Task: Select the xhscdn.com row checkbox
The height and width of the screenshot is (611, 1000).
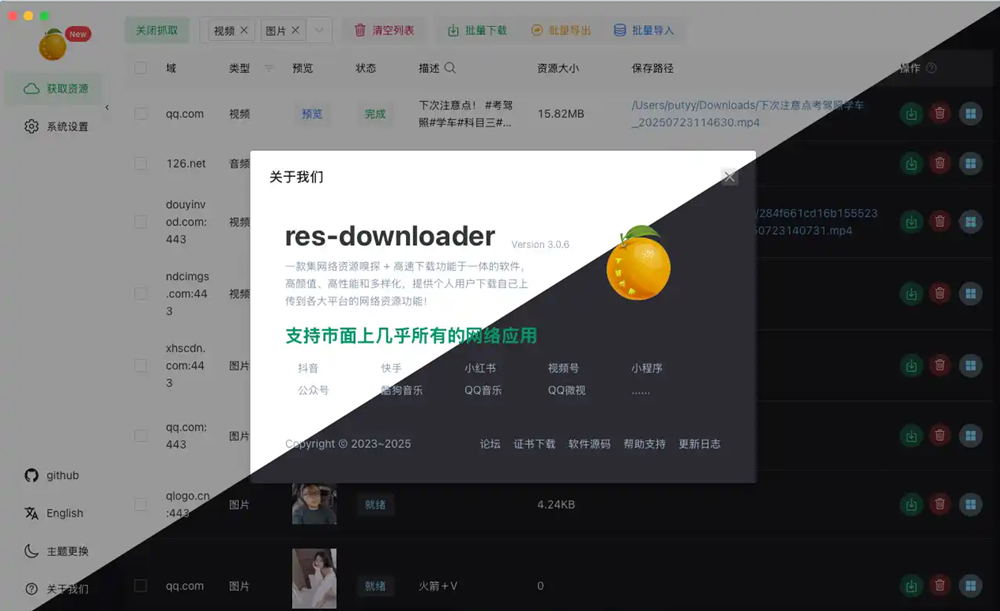Action: 141,365
